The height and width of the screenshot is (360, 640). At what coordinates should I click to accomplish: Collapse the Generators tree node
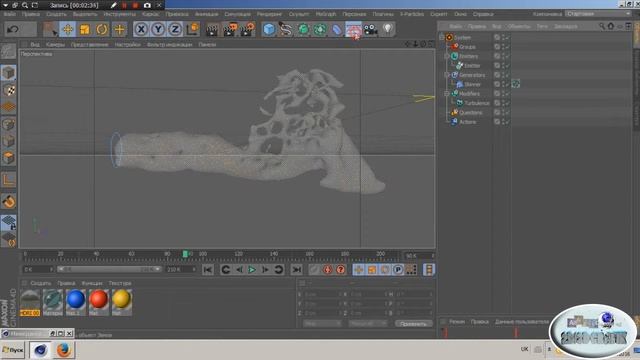tap(447, 75)
